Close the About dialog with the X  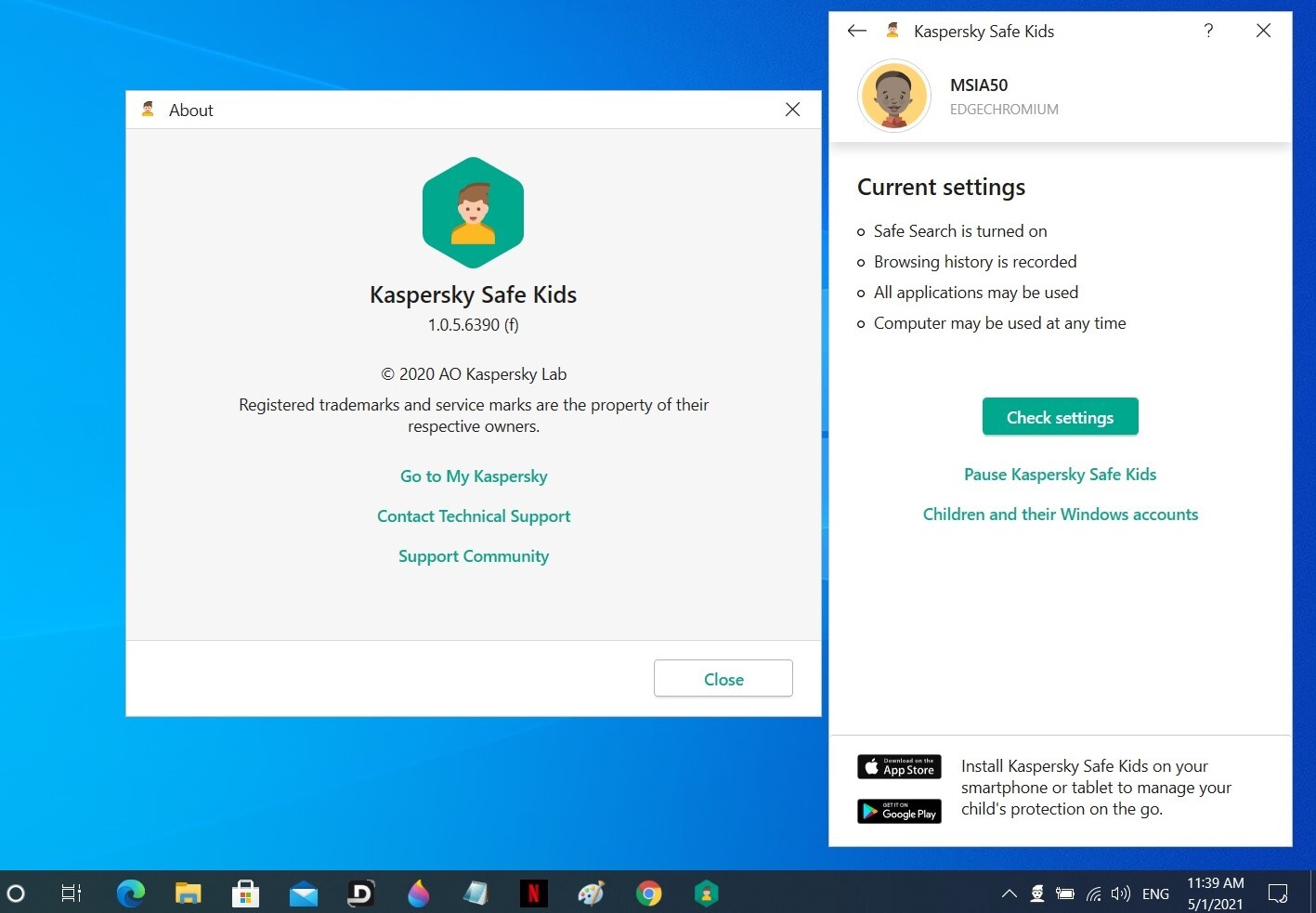pyautogui.click(x=792, y=110)
